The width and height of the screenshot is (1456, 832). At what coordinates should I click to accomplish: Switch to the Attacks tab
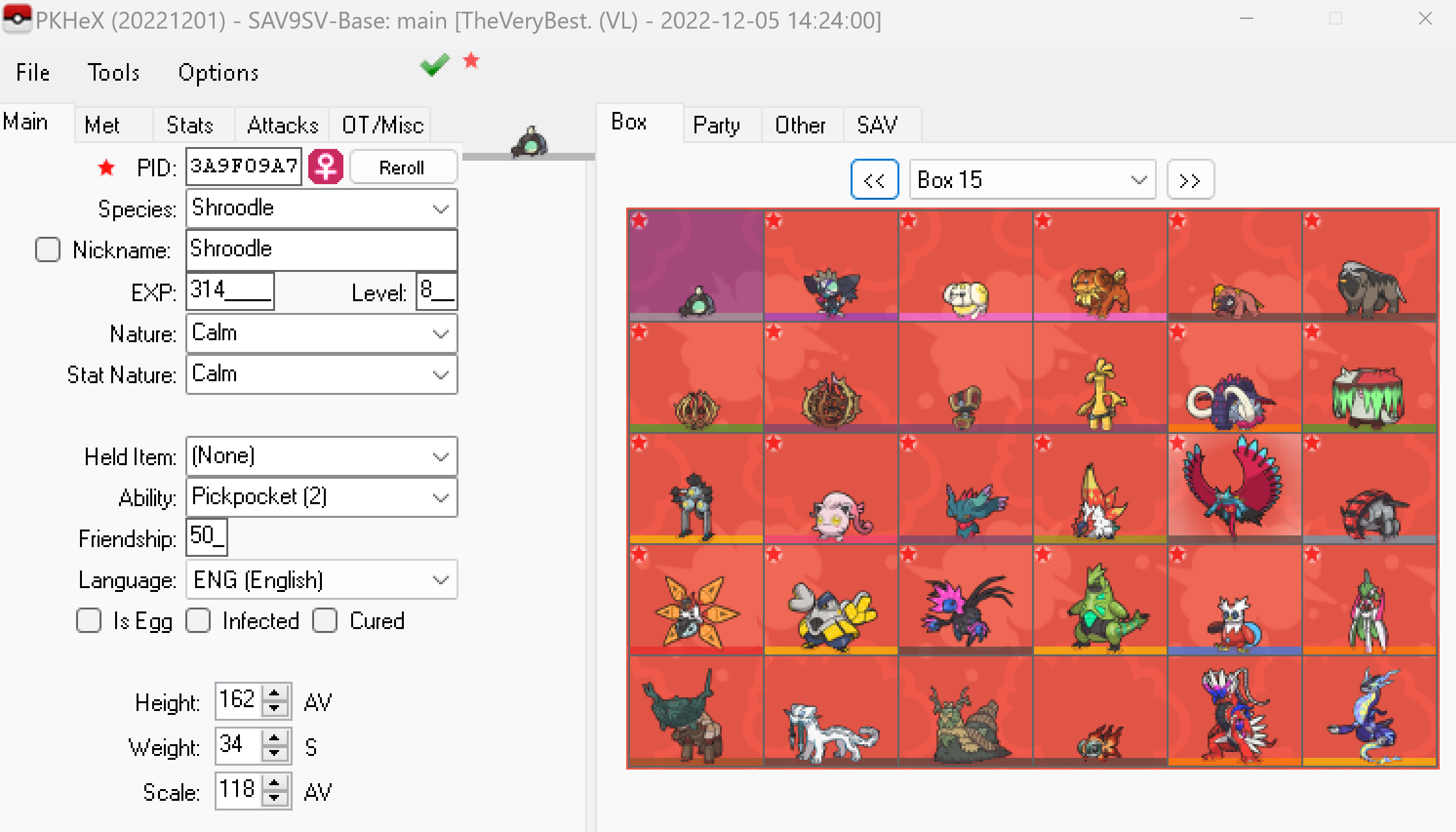coord(283,125)
